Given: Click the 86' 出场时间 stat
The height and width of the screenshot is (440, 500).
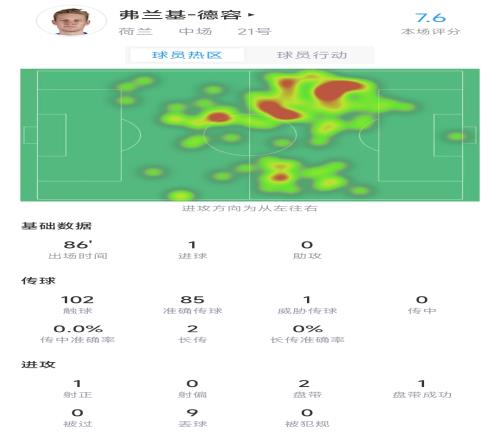Looking at the screenshot, I should click(78, 250).
